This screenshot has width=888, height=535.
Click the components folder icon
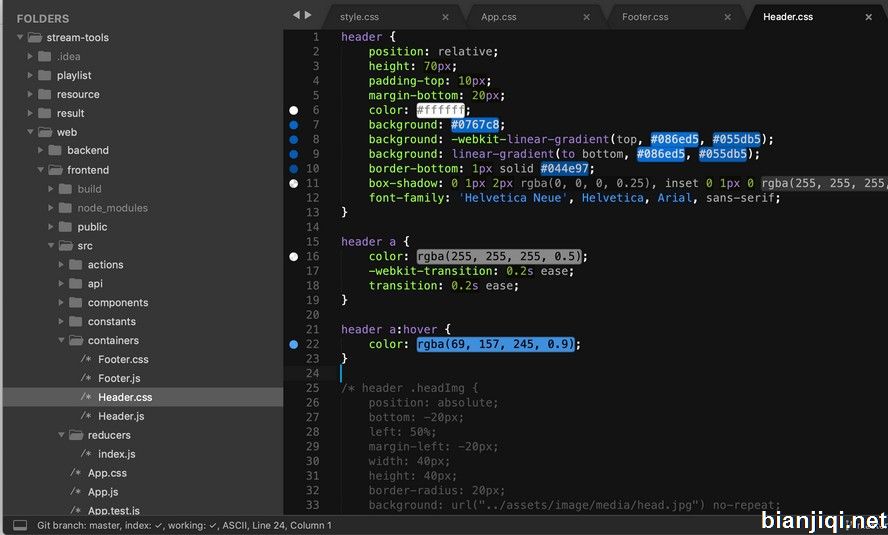point(76,302)
